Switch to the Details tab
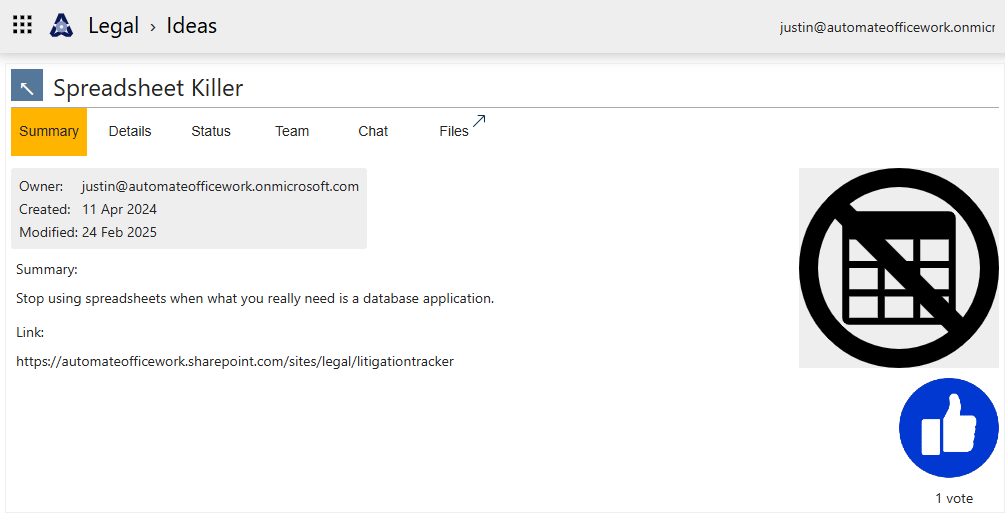 pyautogui.click(x=130, y=131)
